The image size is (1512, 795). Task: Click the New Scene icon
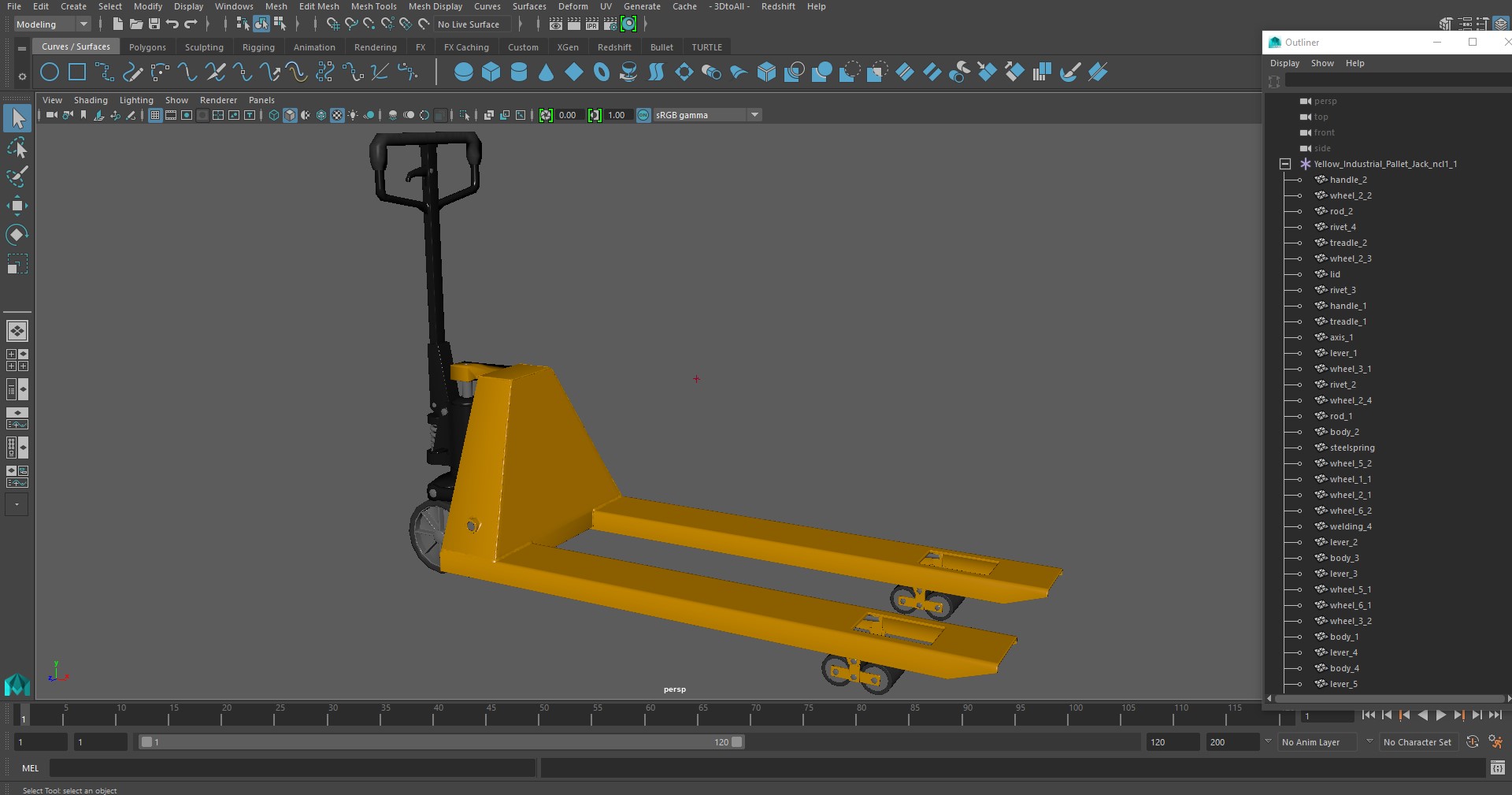point(117,24)
